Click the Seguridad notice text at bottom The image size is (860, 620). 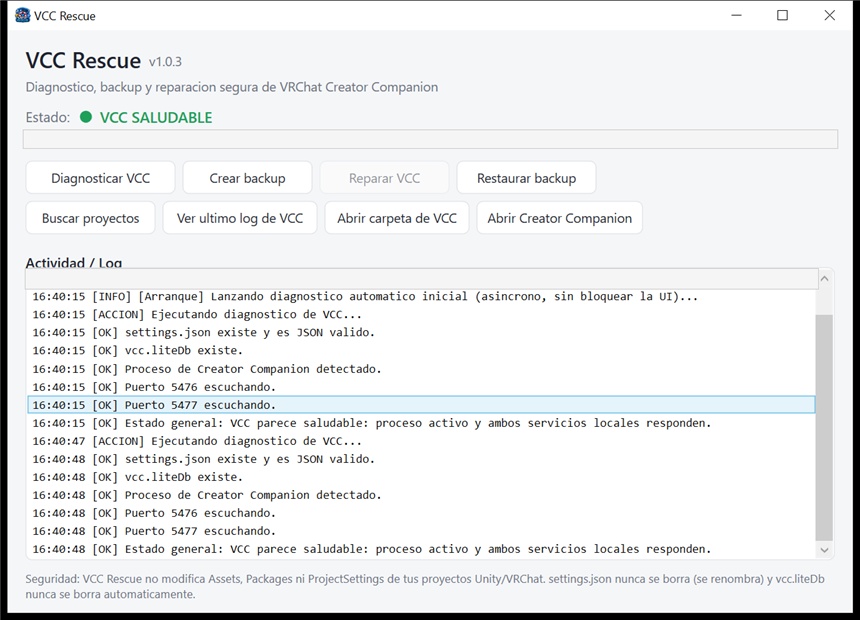(x=425, y=587)
